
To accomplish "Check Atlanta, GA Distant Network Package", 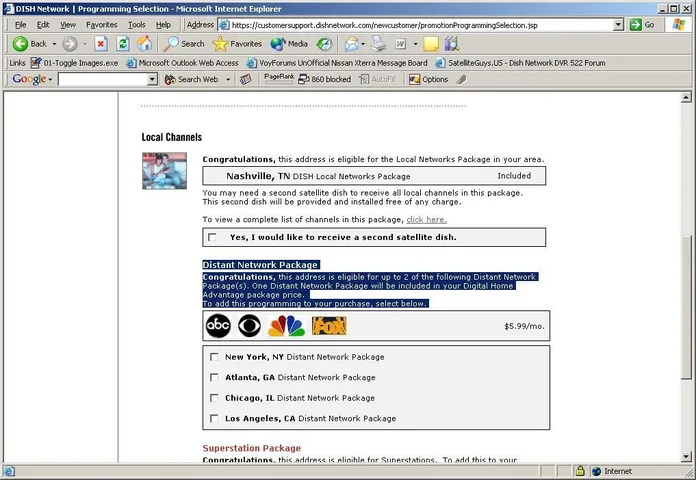I will tap(214, 377).
